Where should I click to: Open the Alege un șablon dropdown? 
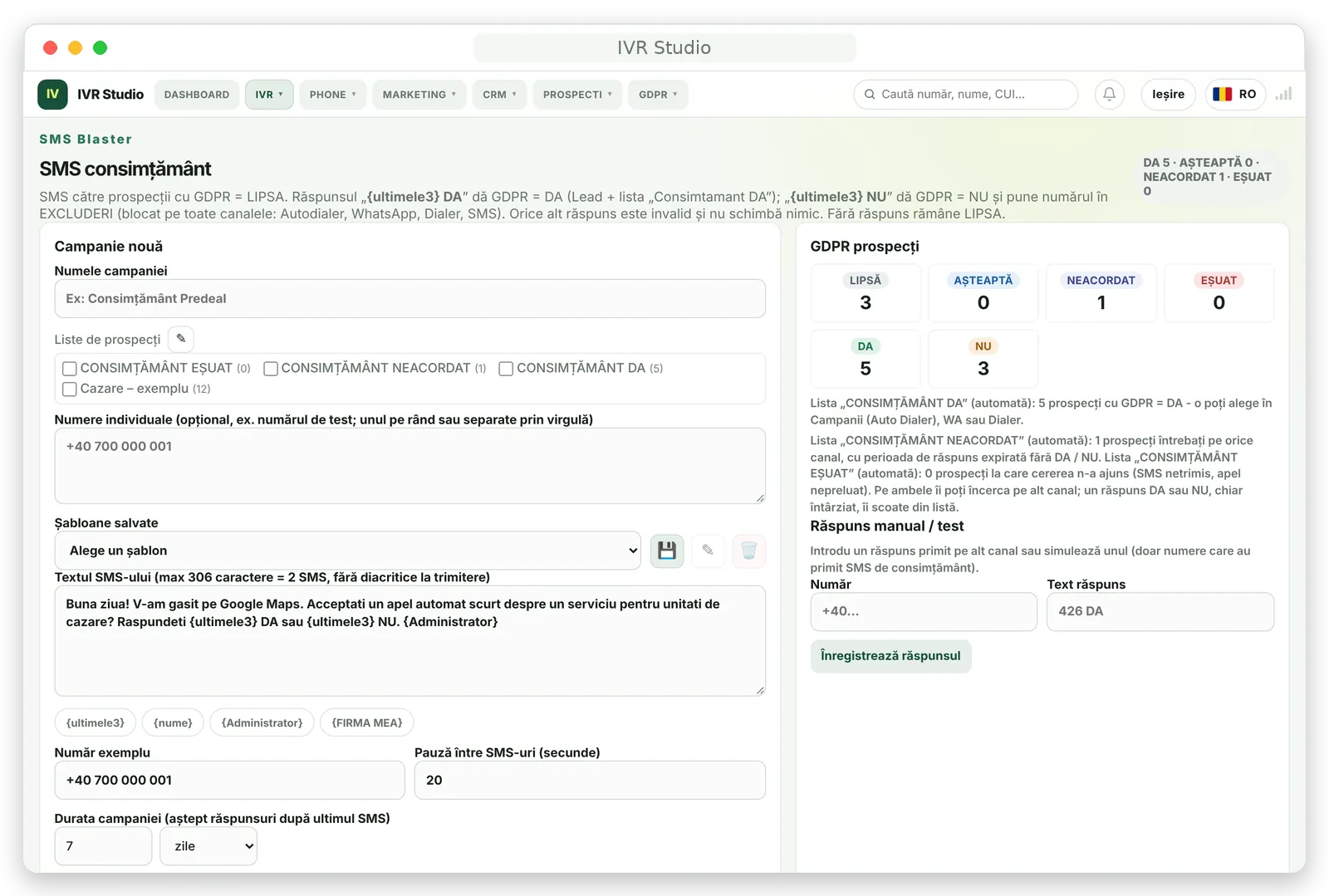tap(348, 551)
